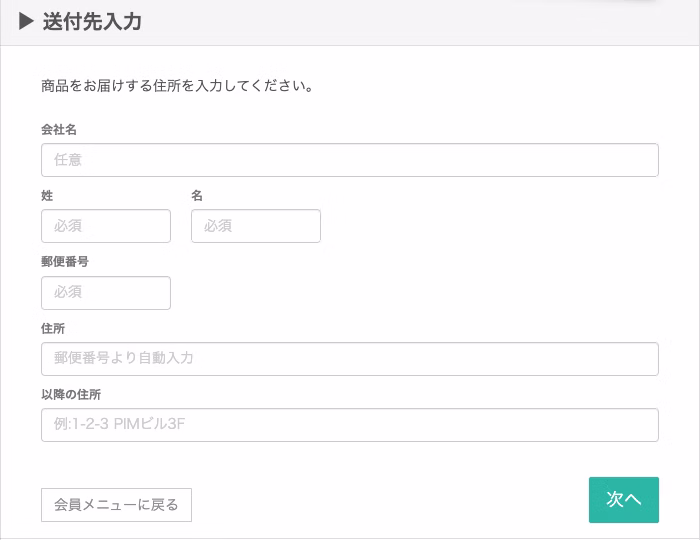
Task: Click the text 商品をお届けする住所を入力してください。
Action: [x=177, y=85]
